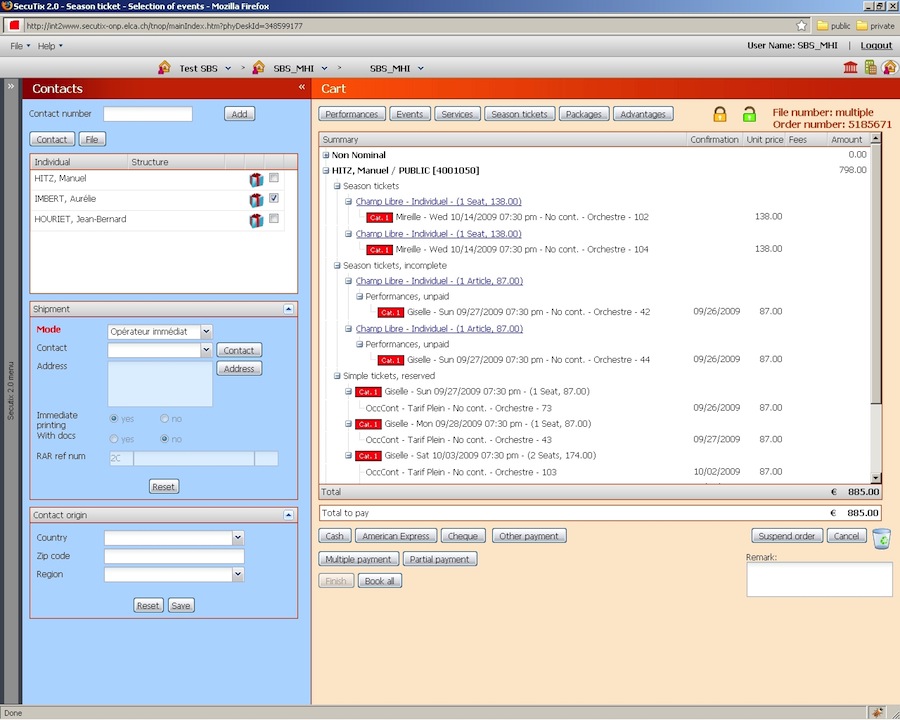Click the red stop icon in address bar
The height and width of the screenshot is (720, 900).
click(x=14, y=25)
